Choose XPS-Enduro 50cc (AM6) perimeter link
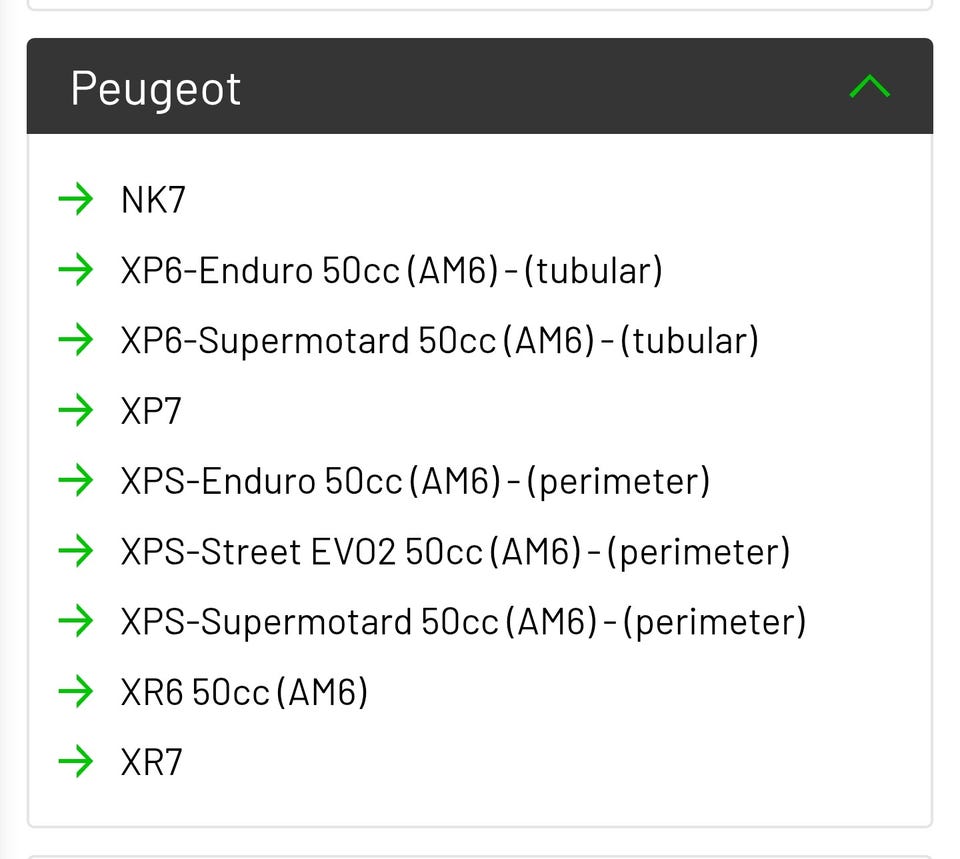 click(x=415, y=482)
